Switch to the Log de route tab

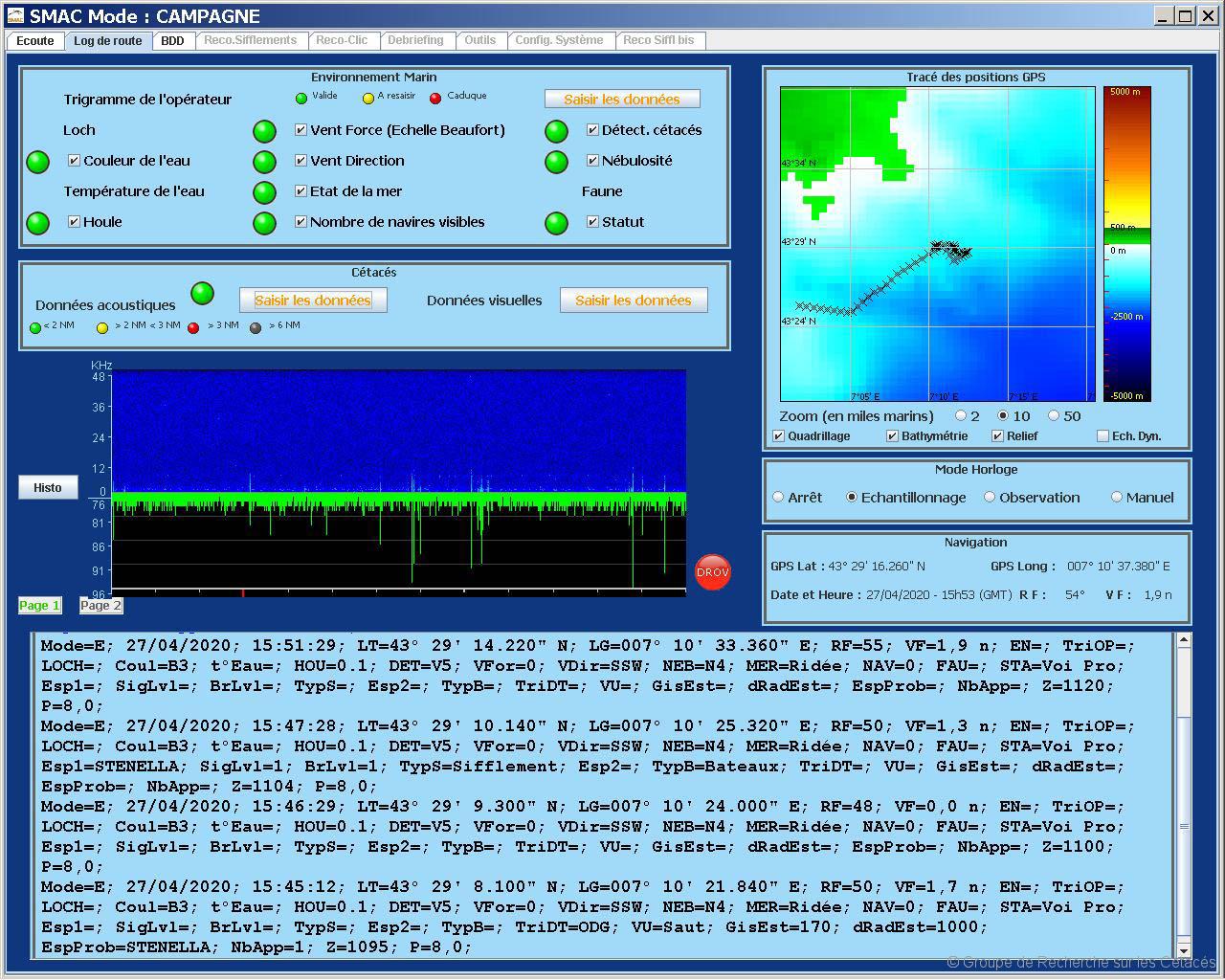point(108,41)
